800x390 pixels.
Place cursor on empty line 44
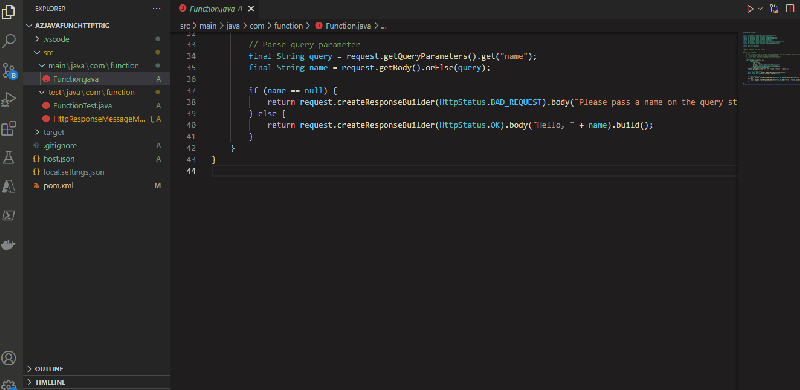pyautogui.click(x=474, y=172)
